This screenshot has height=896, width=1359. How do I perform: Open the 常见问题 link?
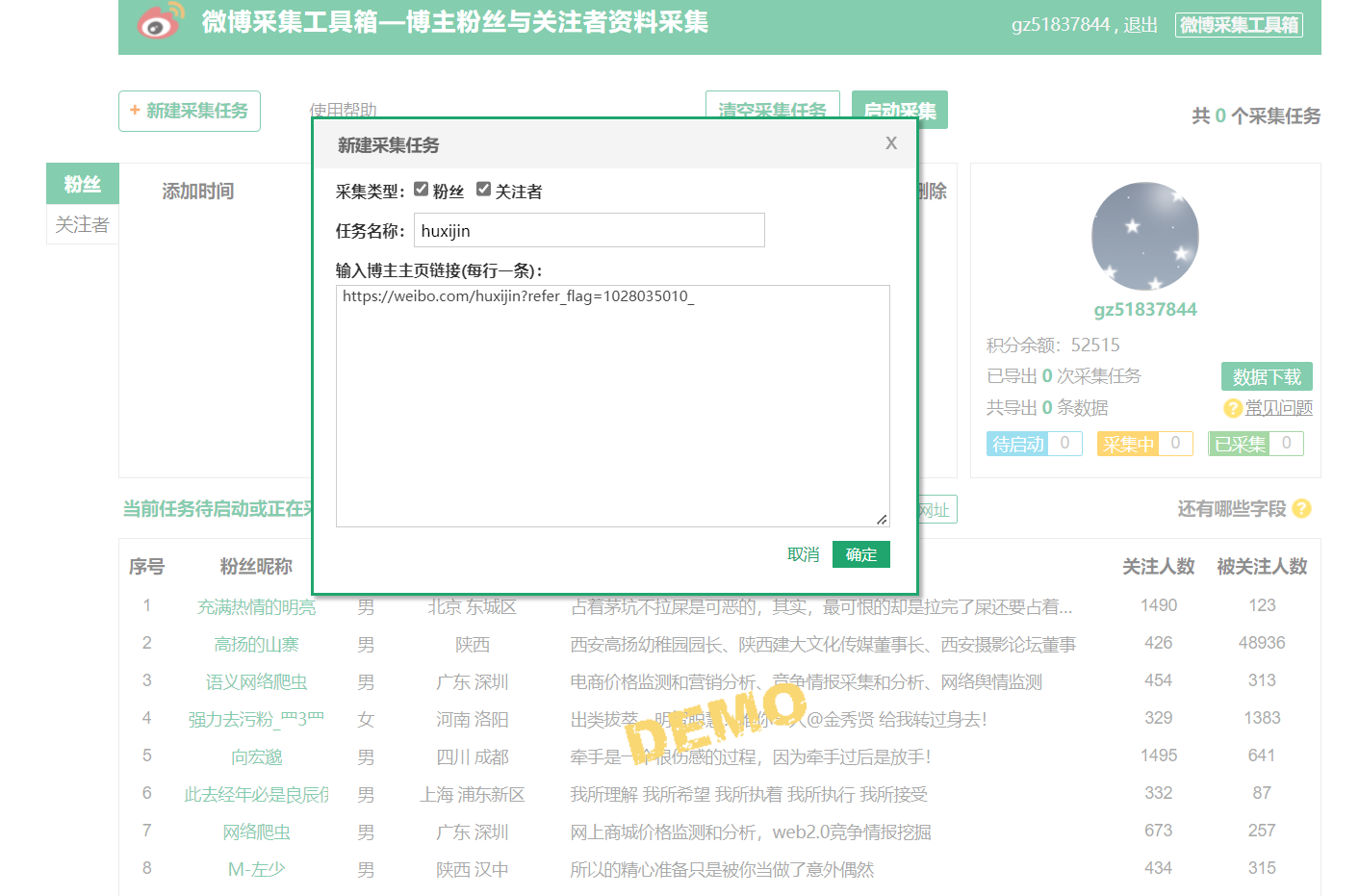point(1278,408)
